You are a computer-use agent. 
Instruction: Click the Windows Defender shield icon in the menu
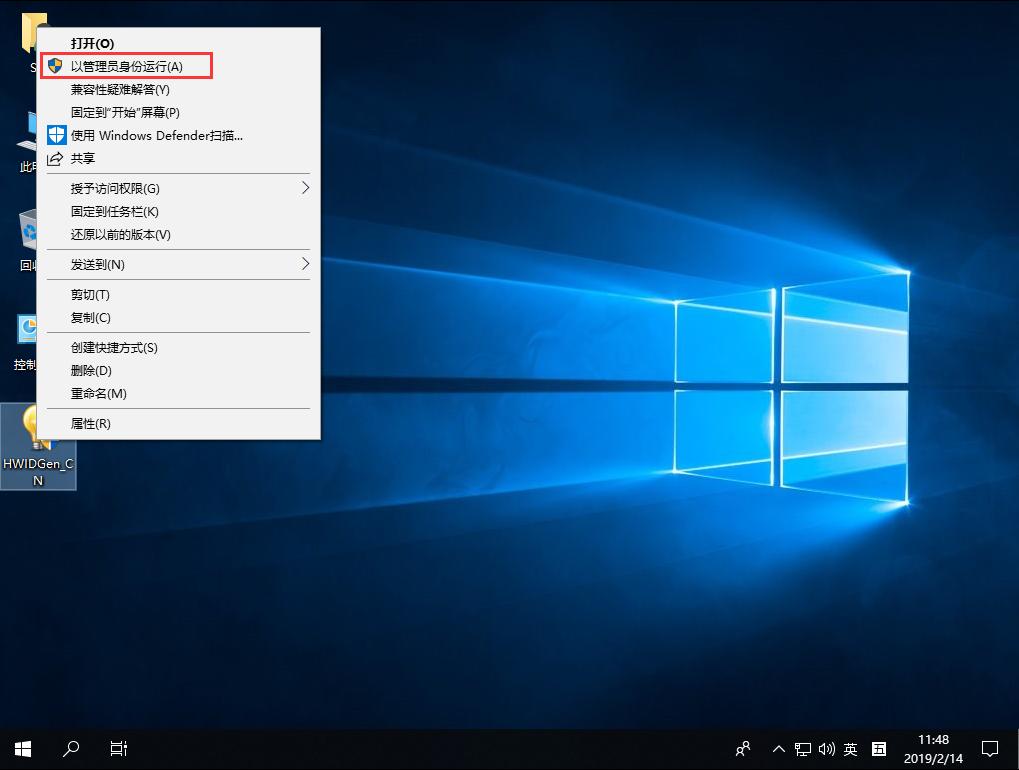coord(56,135)
